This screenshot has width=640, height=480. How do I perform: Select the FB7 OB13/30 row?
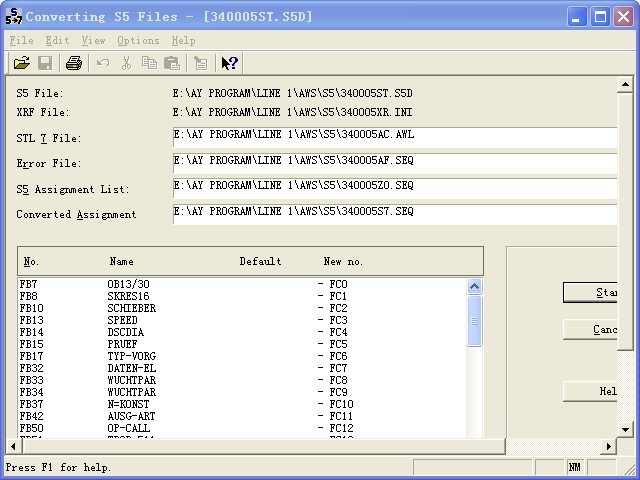242,284
